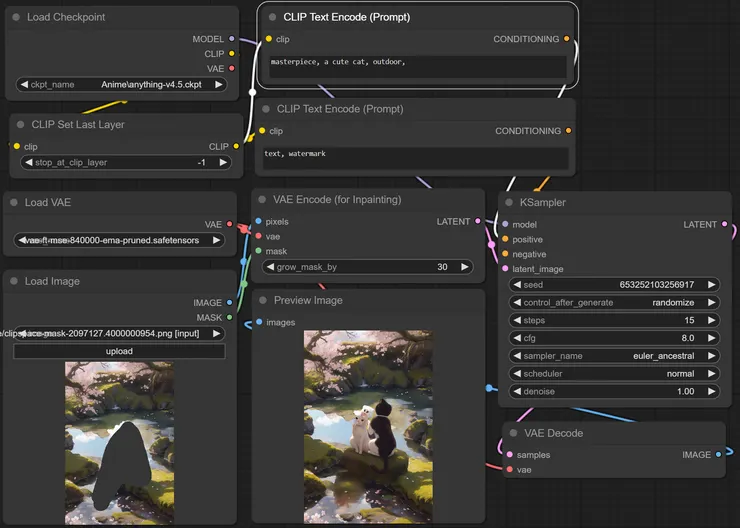740x528 pixels.
Task: Toggle collapse of the CLIP Set Last Layer node
Action: coord(20,125)
